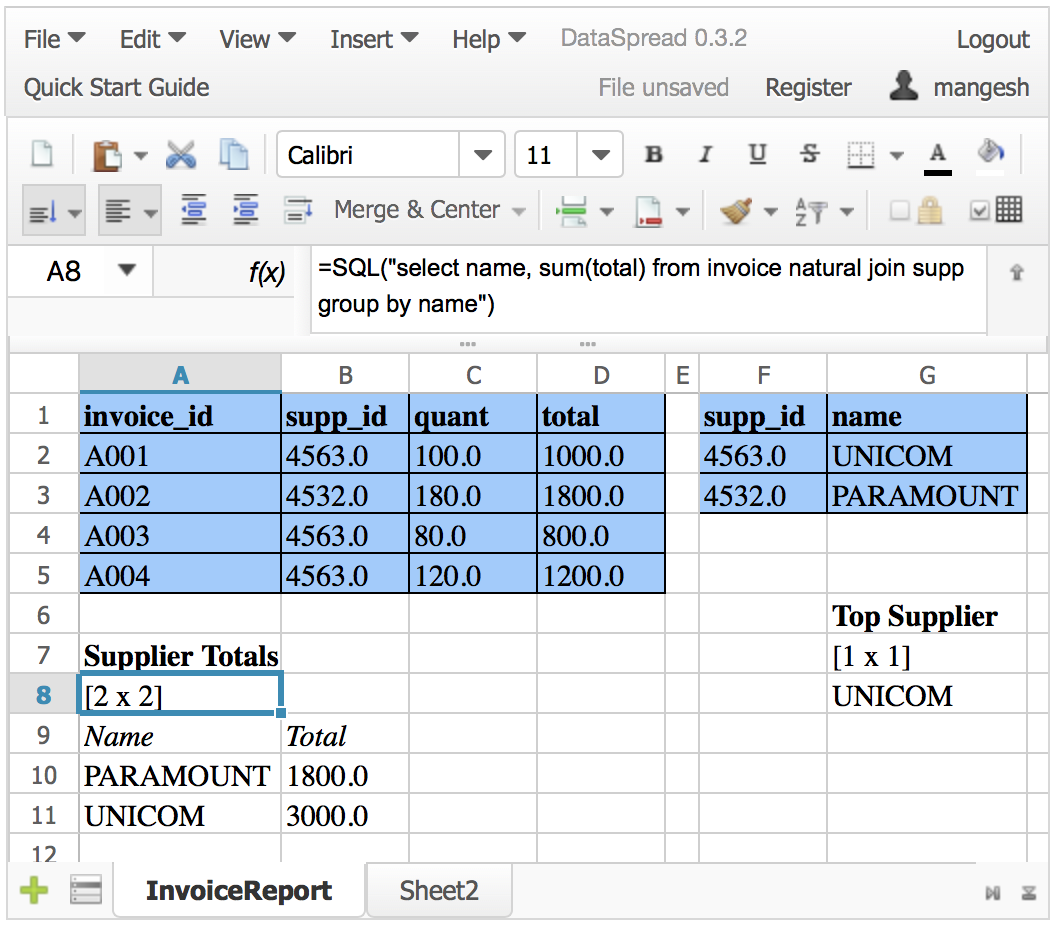Click the cell borders icon
1054x926 pixels.
tap(860, 155)
